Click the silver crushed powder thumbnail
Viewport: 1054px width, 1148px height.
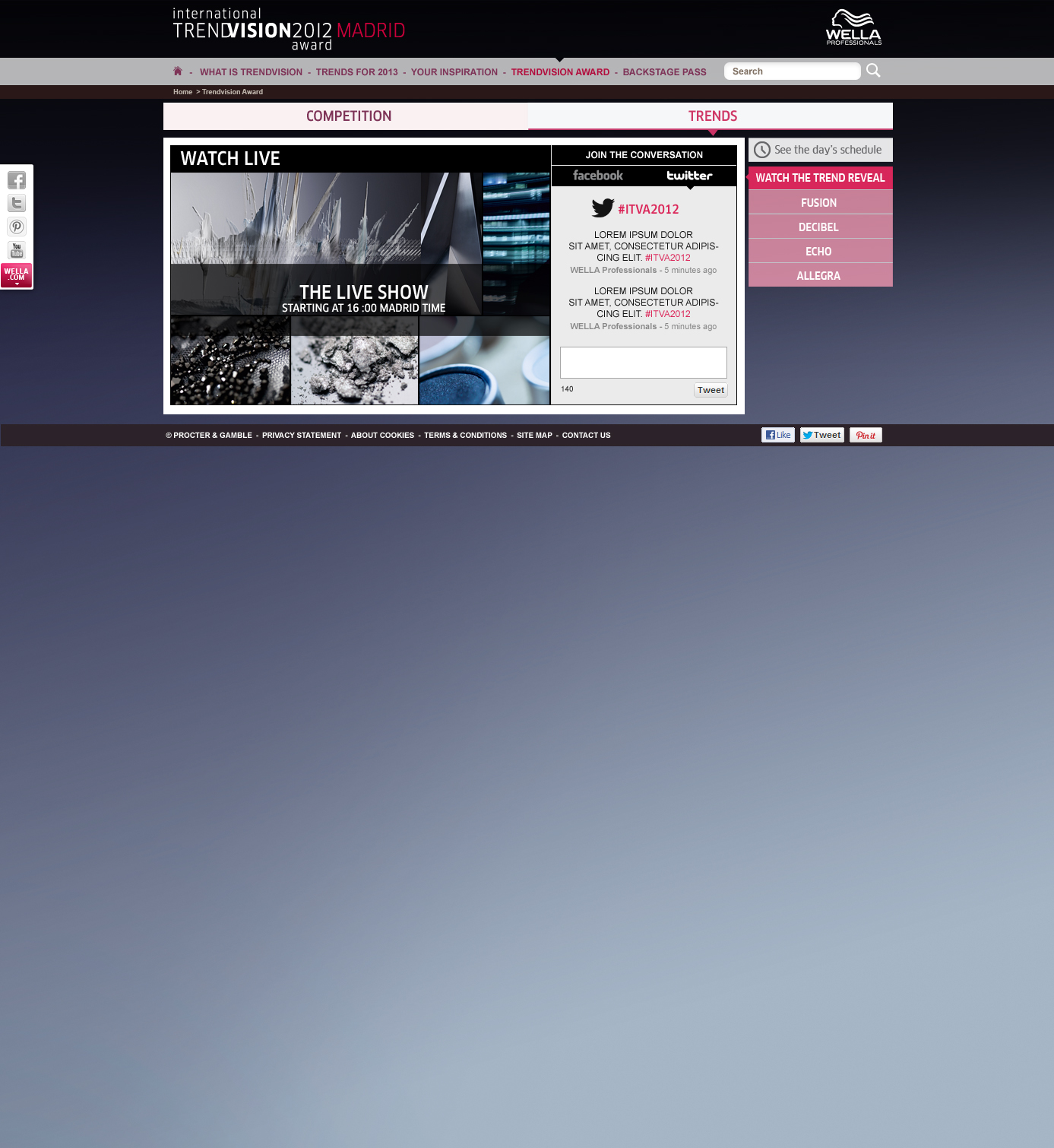click(354, 360)
